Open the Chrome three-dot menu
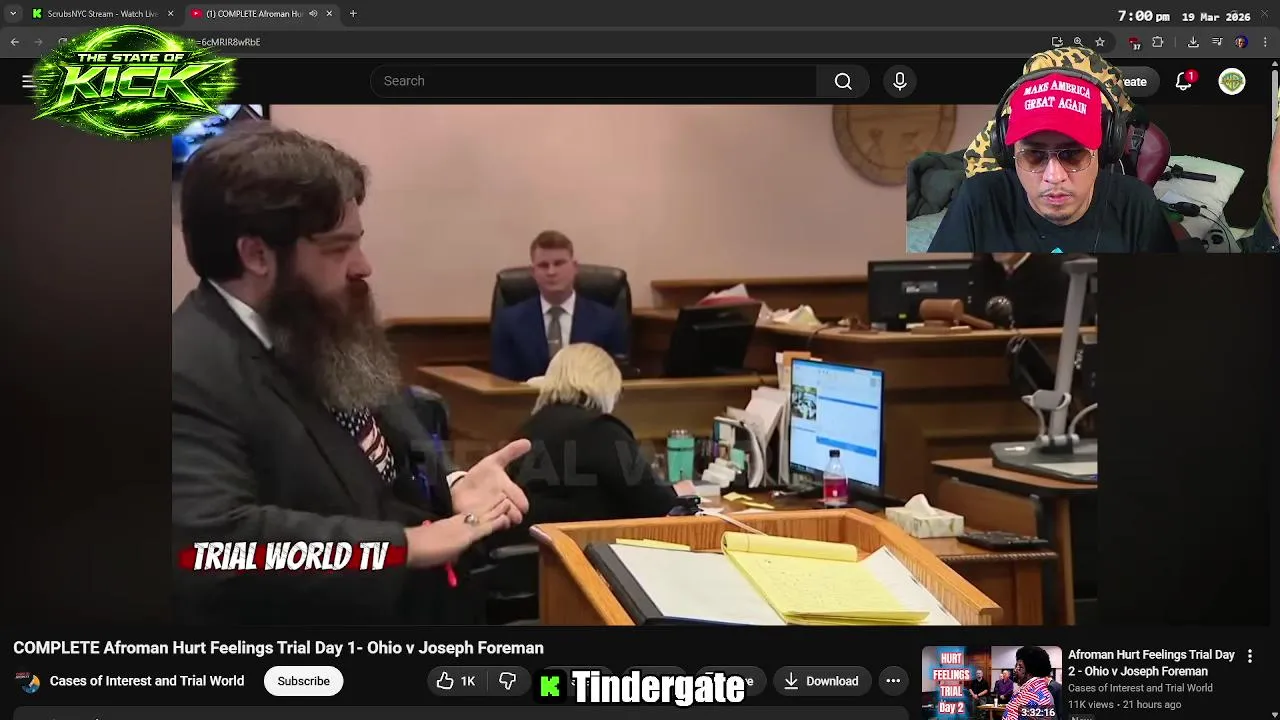 click(x=1265, y=42)
